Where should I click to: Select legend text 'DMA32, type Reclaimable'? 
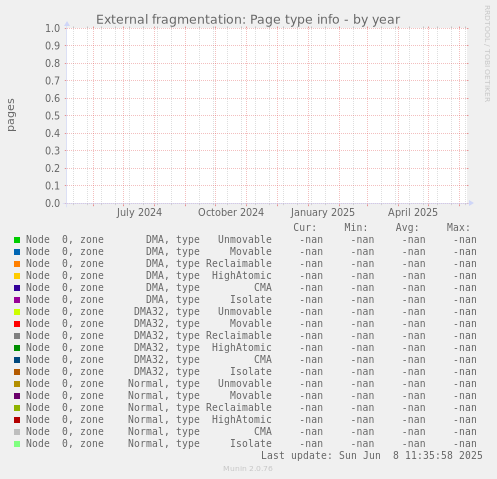[x=203, y=336]
